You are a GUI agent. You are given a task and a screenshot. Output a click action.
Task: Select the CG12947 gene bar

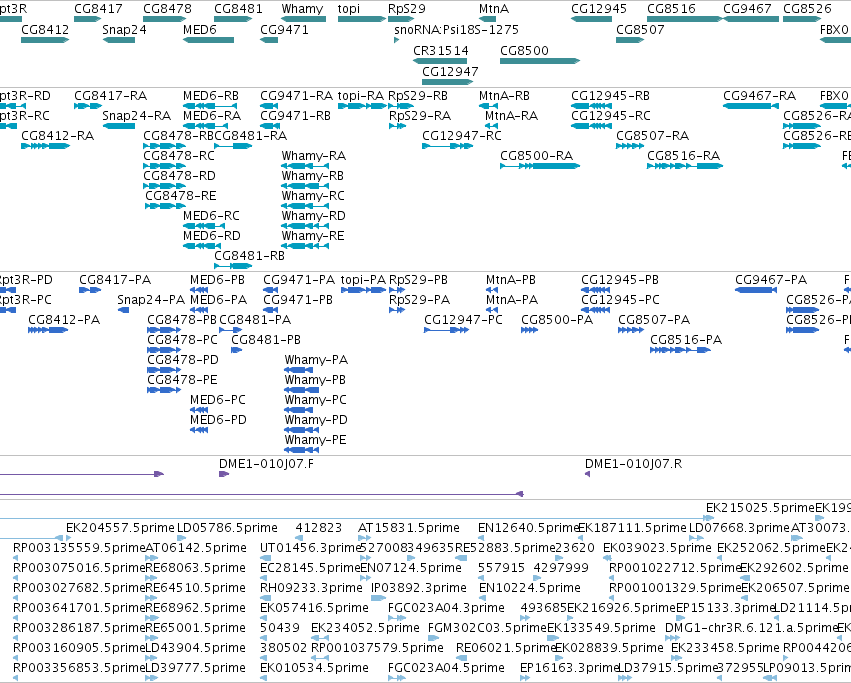[x=447, y=82]
